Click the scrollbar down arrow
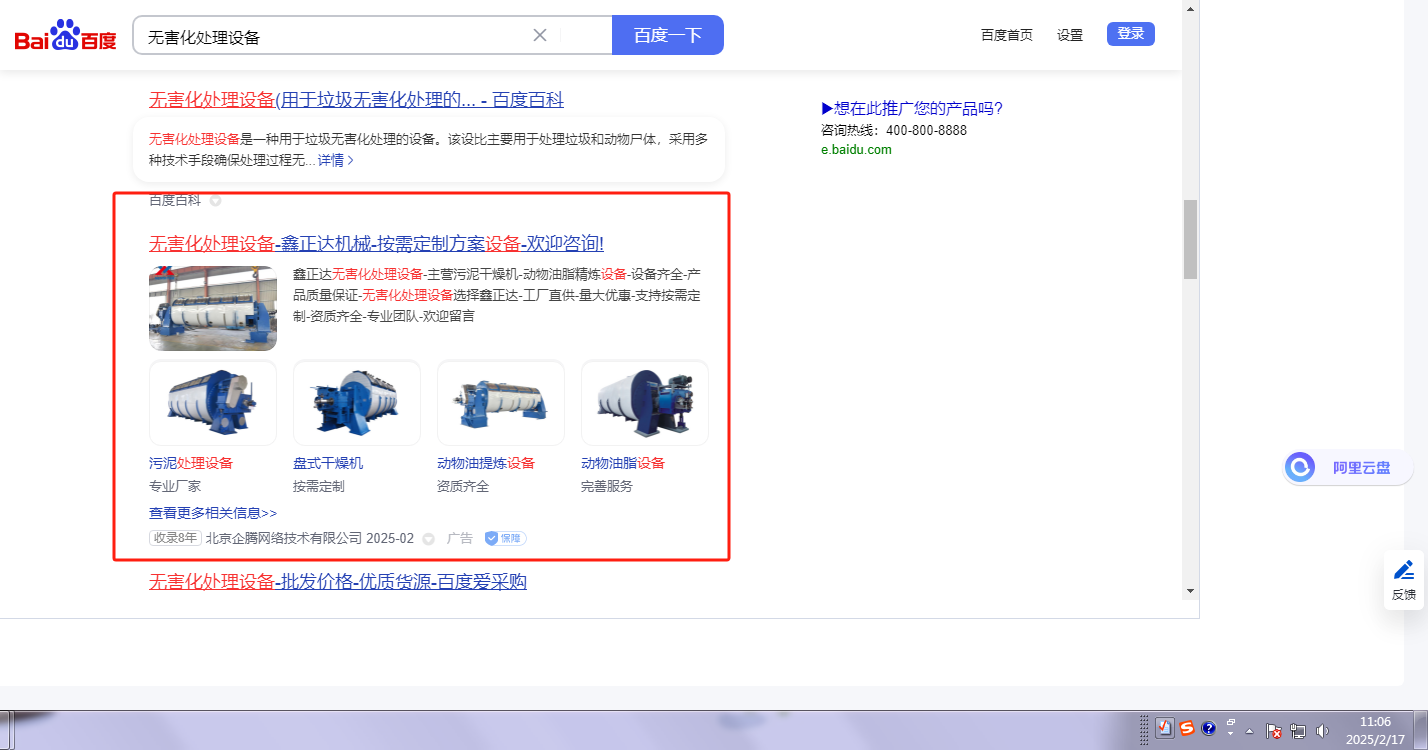 tap(1190, 590)
